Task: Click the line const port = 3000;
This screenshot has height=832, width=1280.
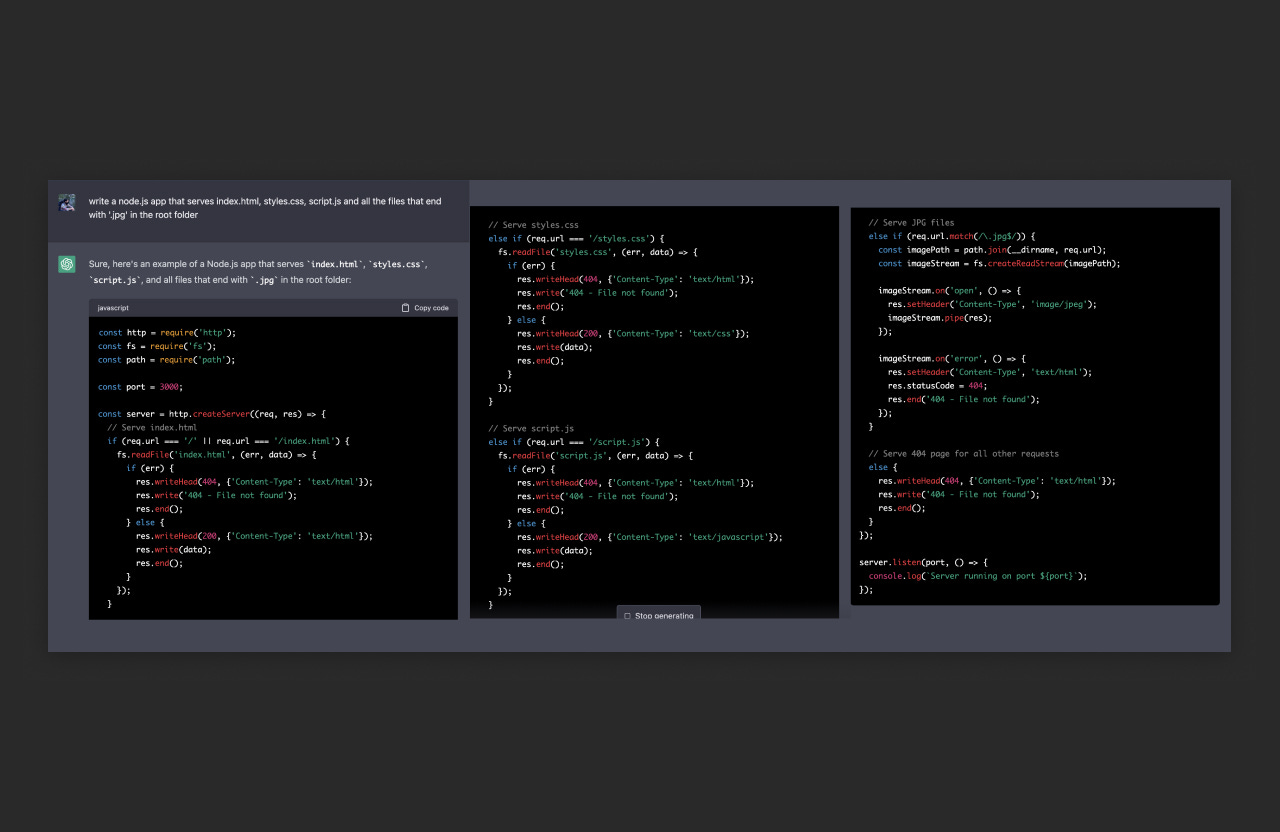Action: (141, 387)
